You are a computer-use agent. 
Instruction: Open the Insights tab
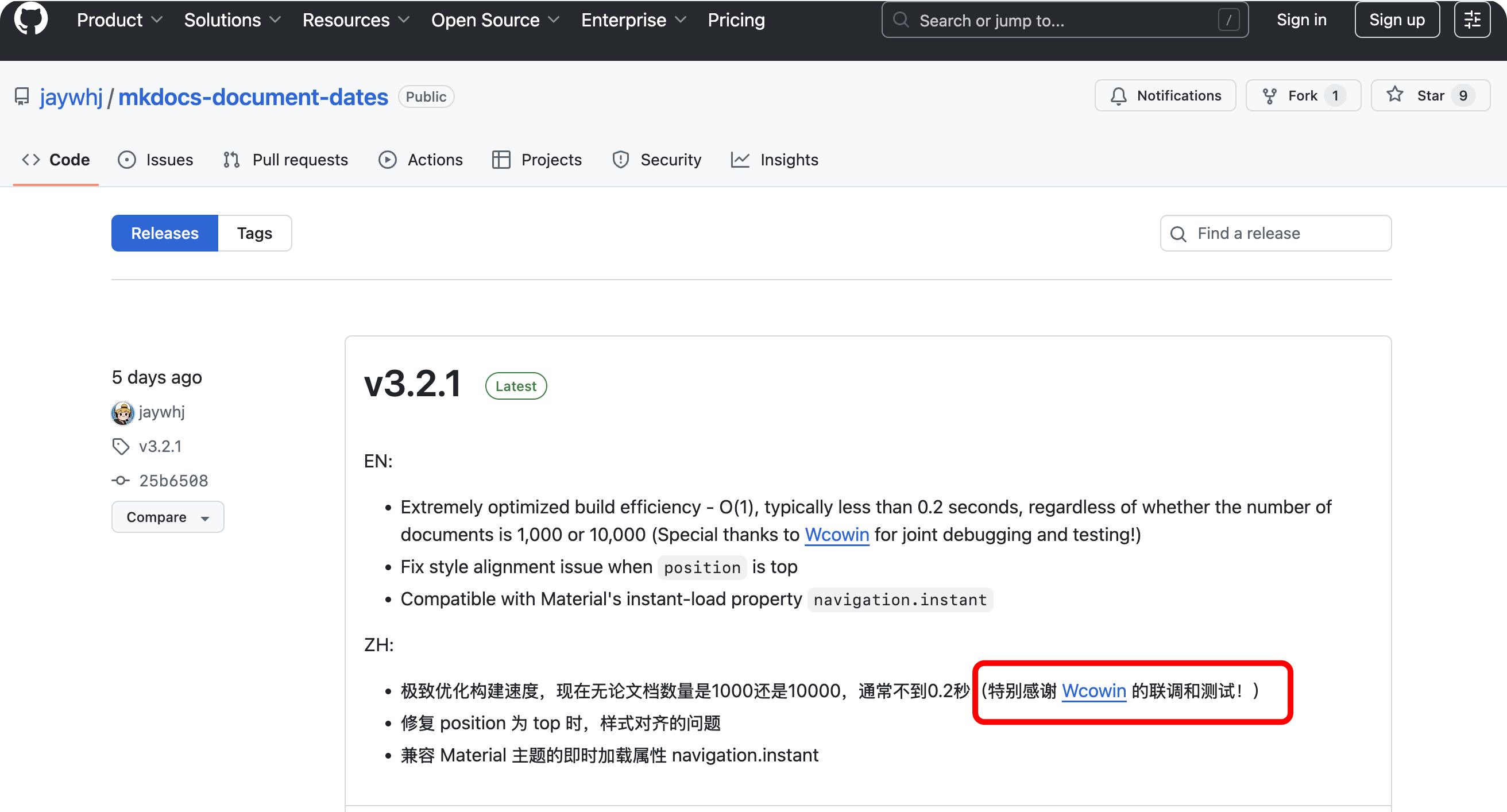[x=774, y=160]
